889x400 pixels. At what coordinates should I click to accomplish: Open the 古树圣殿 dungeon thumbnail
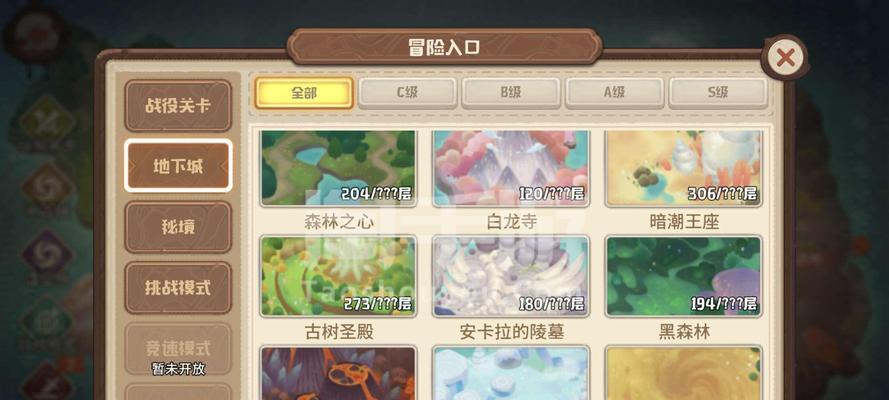[338, 276]
